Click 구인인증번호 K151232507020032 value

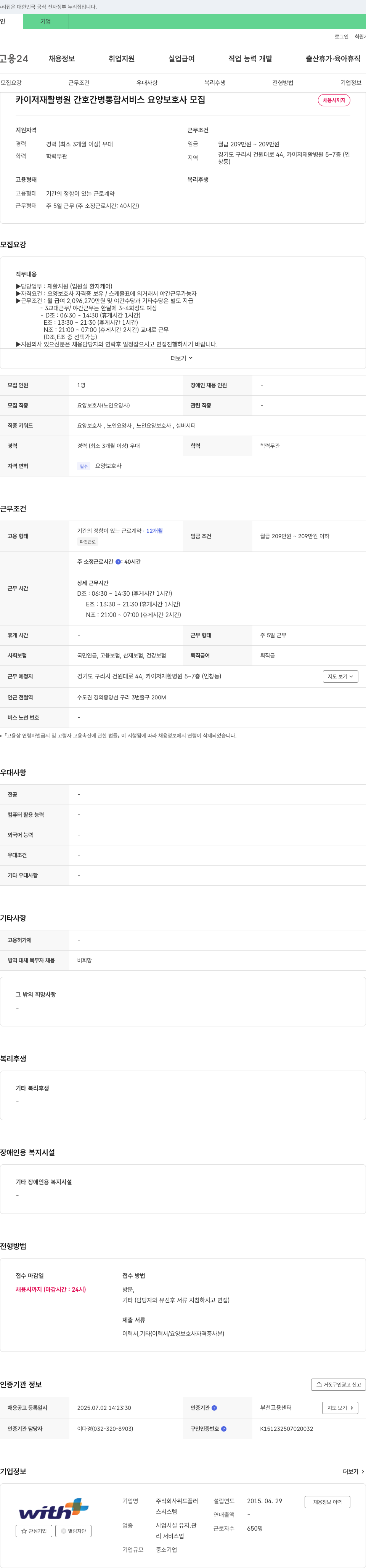(x=286, y=1429)
